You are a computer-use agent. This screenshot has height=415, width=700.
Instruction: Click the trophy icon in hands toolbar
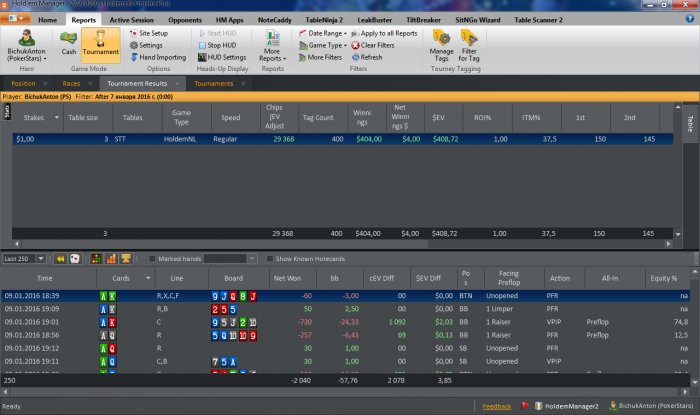tap(126, 259)
